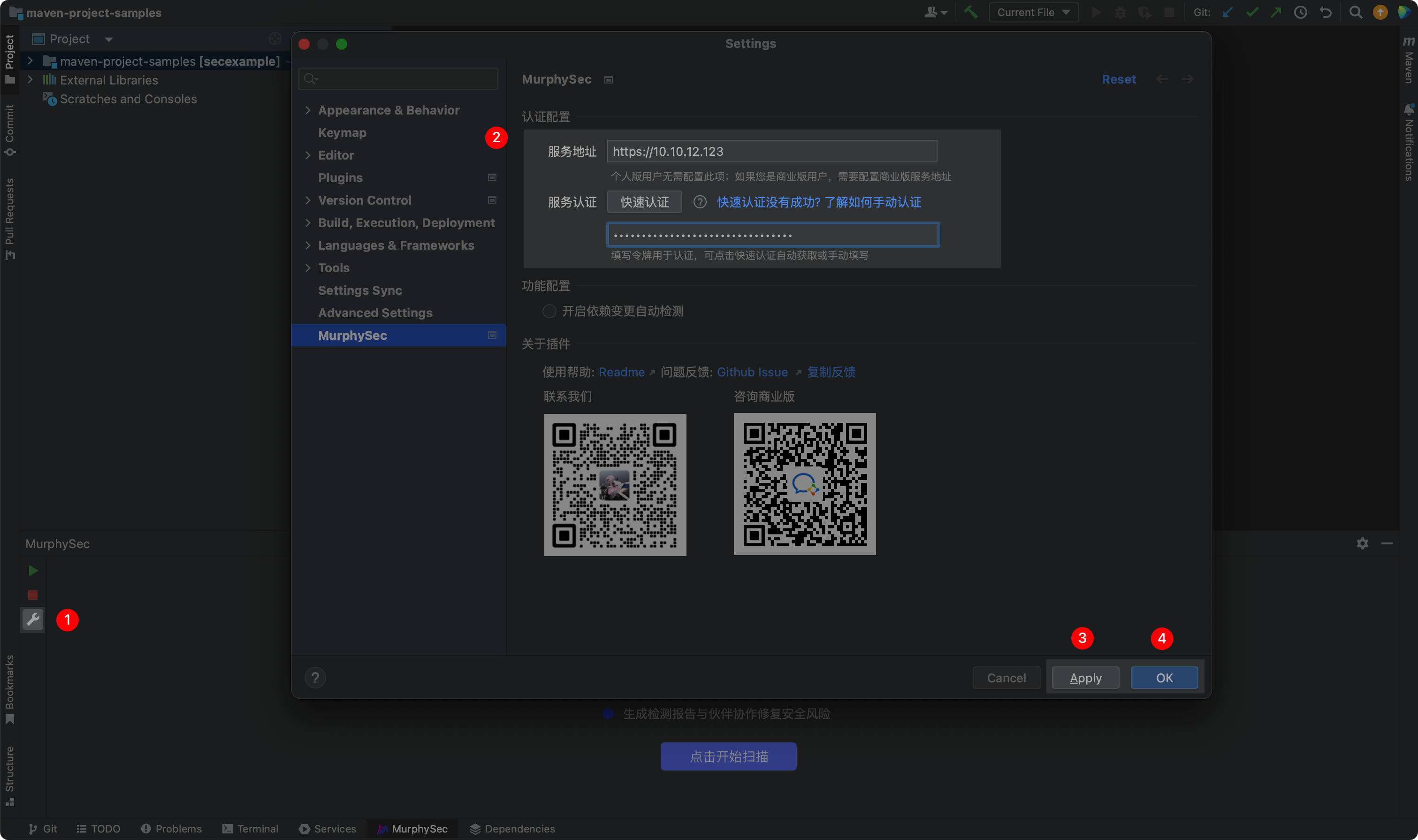
Task: Click the Settings dialog help button
Action: point(315,678)
